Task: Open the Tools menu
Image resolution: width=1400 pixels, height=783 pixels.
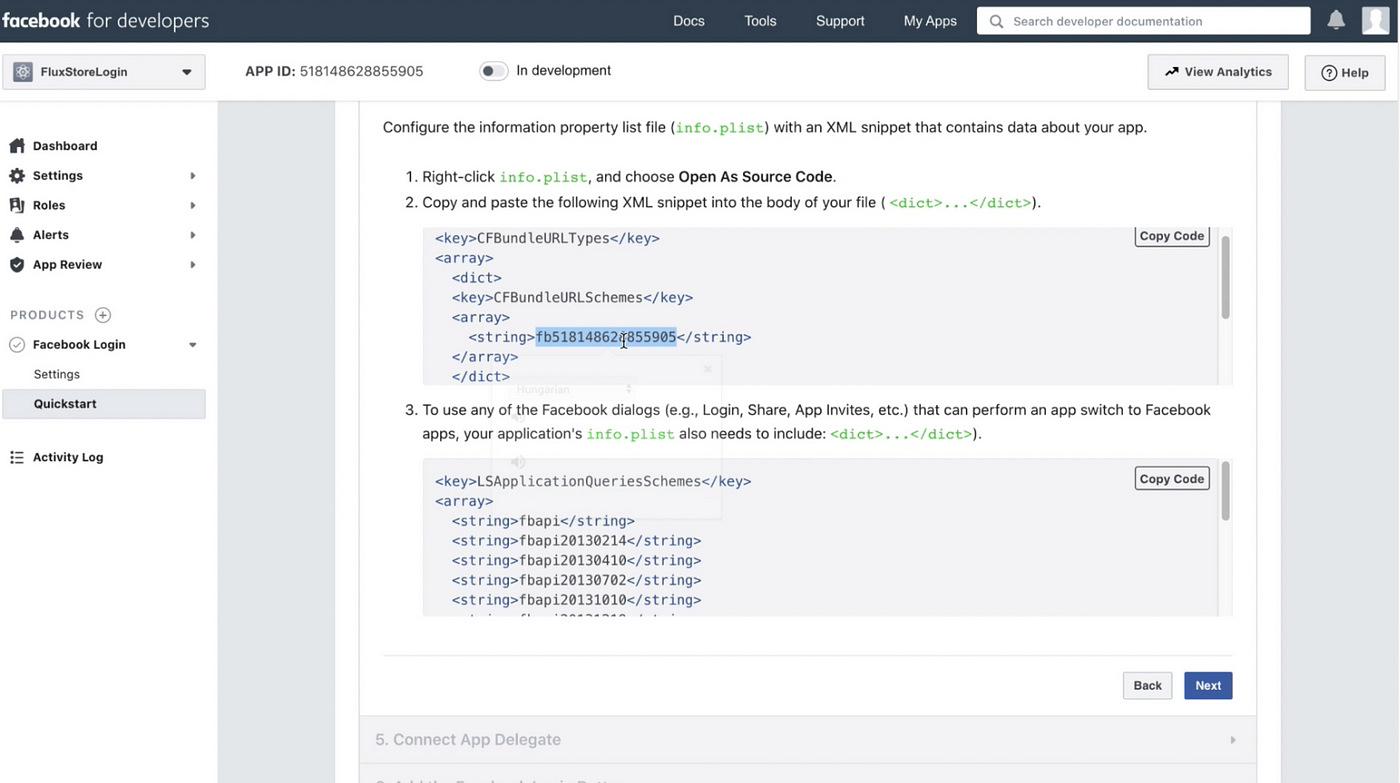Action: pyautogui.click(x=760, y=21)
